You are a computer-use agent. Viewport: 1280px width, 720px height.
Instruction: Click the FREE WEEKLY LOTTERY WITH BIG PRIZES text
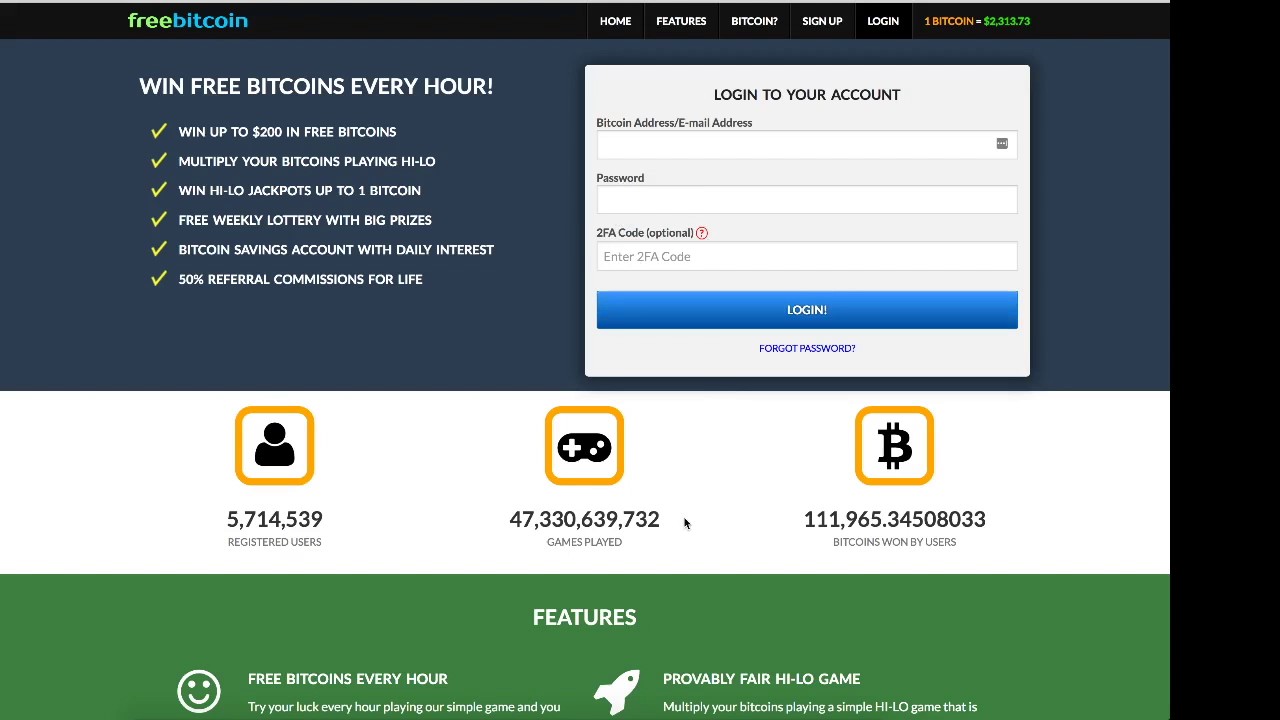tap(305, 220)
